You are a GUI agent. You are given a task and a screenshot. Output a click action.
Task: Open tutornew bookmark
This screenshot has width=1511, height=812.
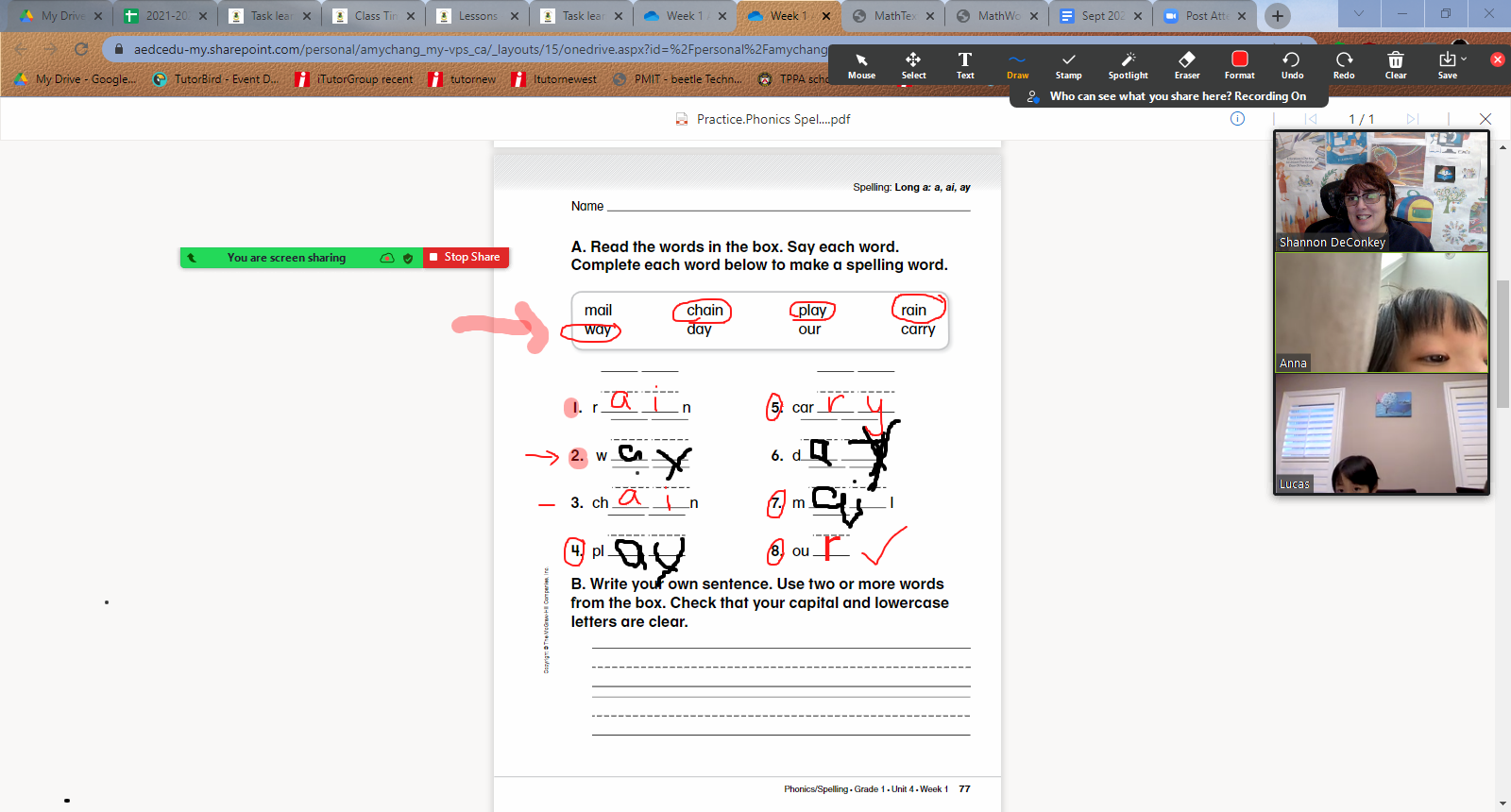point(463,79)
